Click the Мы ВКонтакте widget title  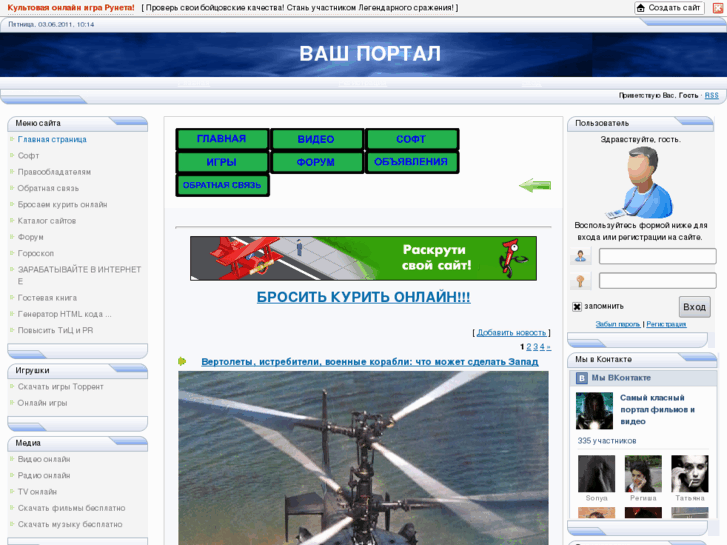pos(621,378)
